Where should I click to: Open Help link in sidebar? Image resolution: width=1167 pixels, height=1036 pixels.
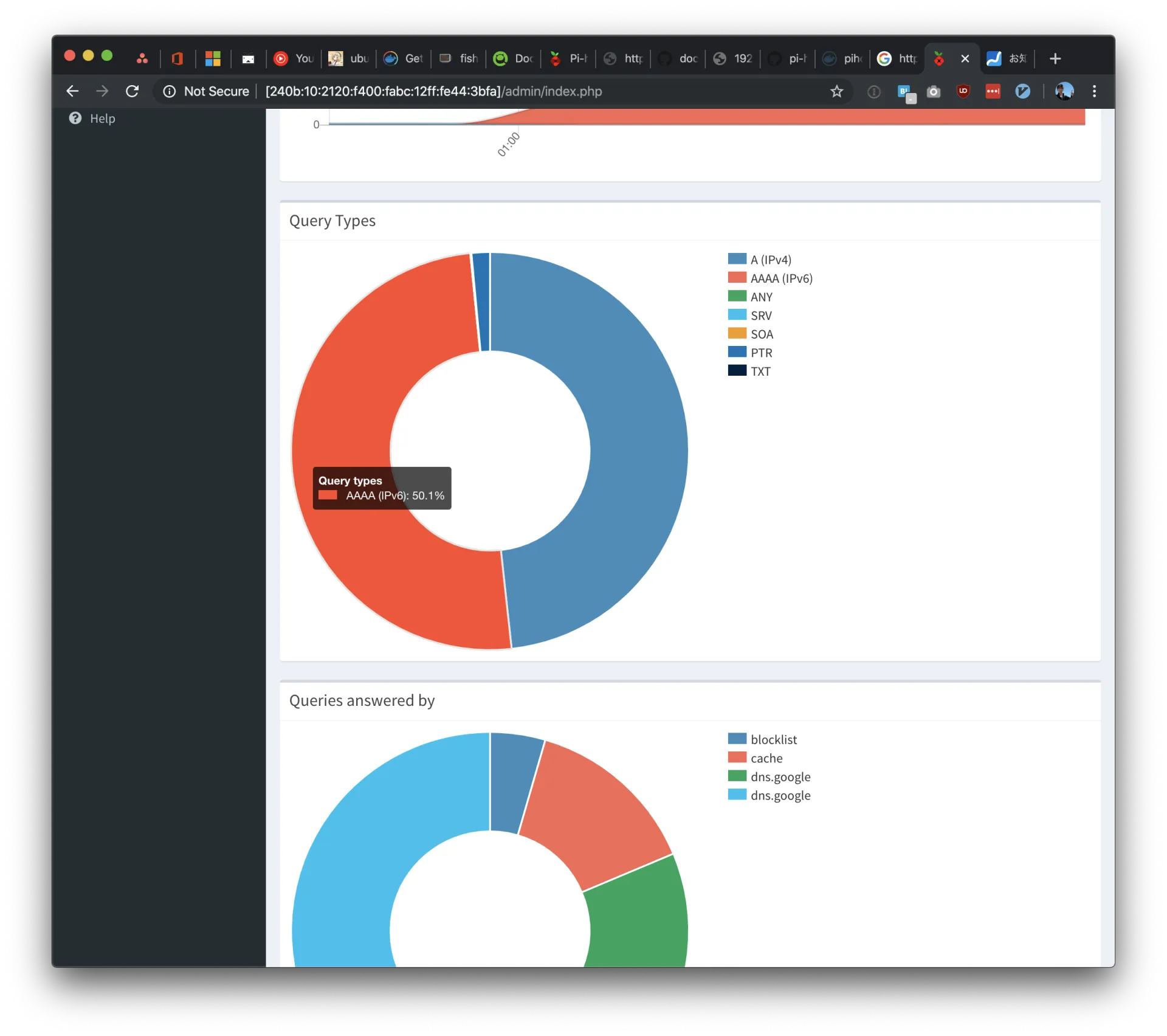click(x=102, y=119)
